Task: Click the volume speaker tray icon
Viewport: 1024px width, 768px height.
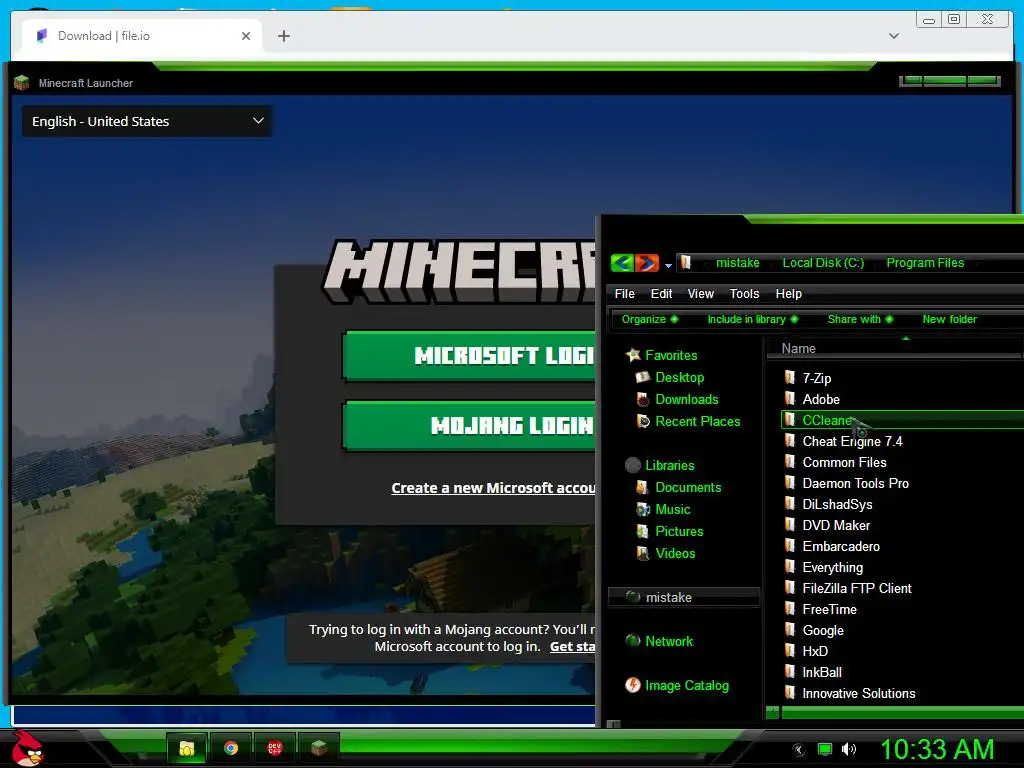Action: pyautogui.click(x=849, y=749)
